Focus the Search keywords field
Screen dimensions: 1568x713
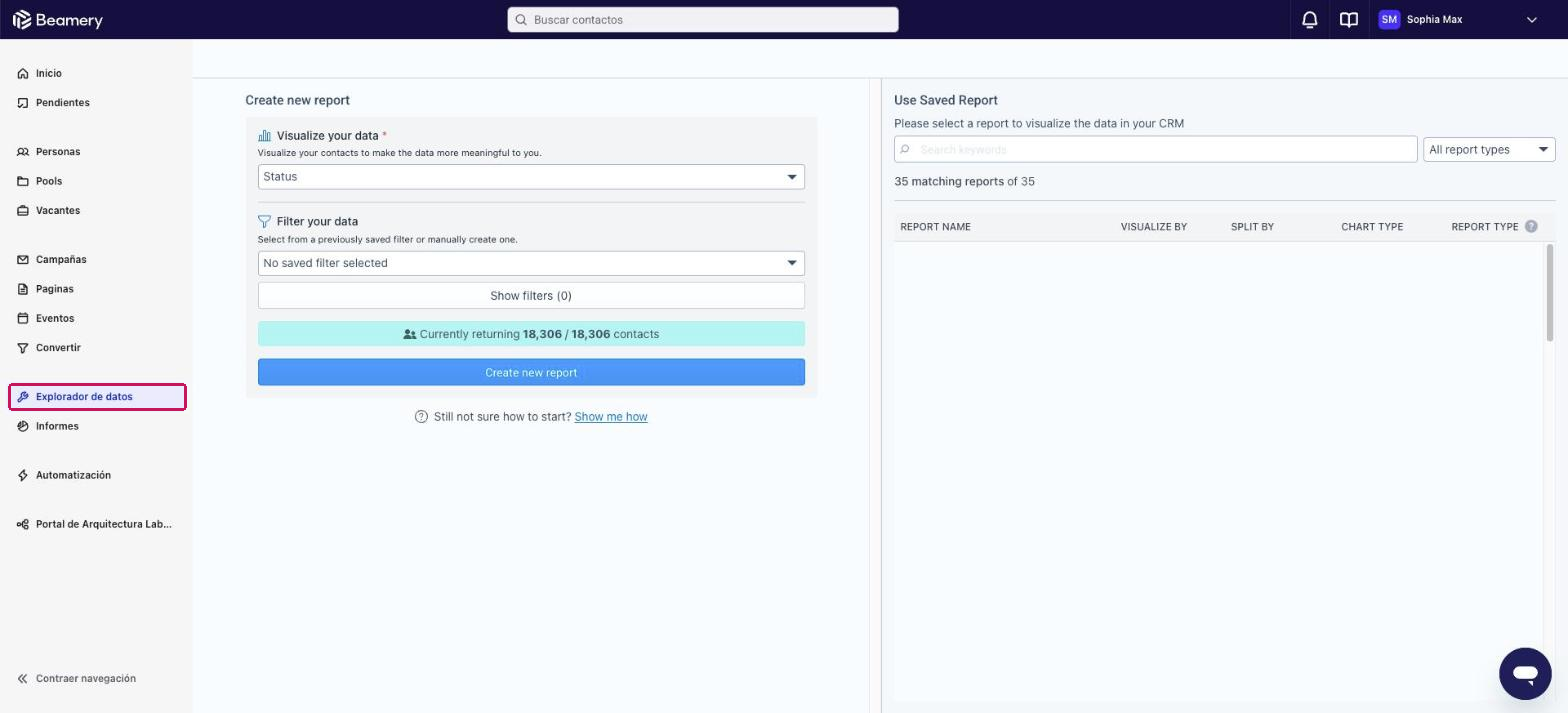1155,150
